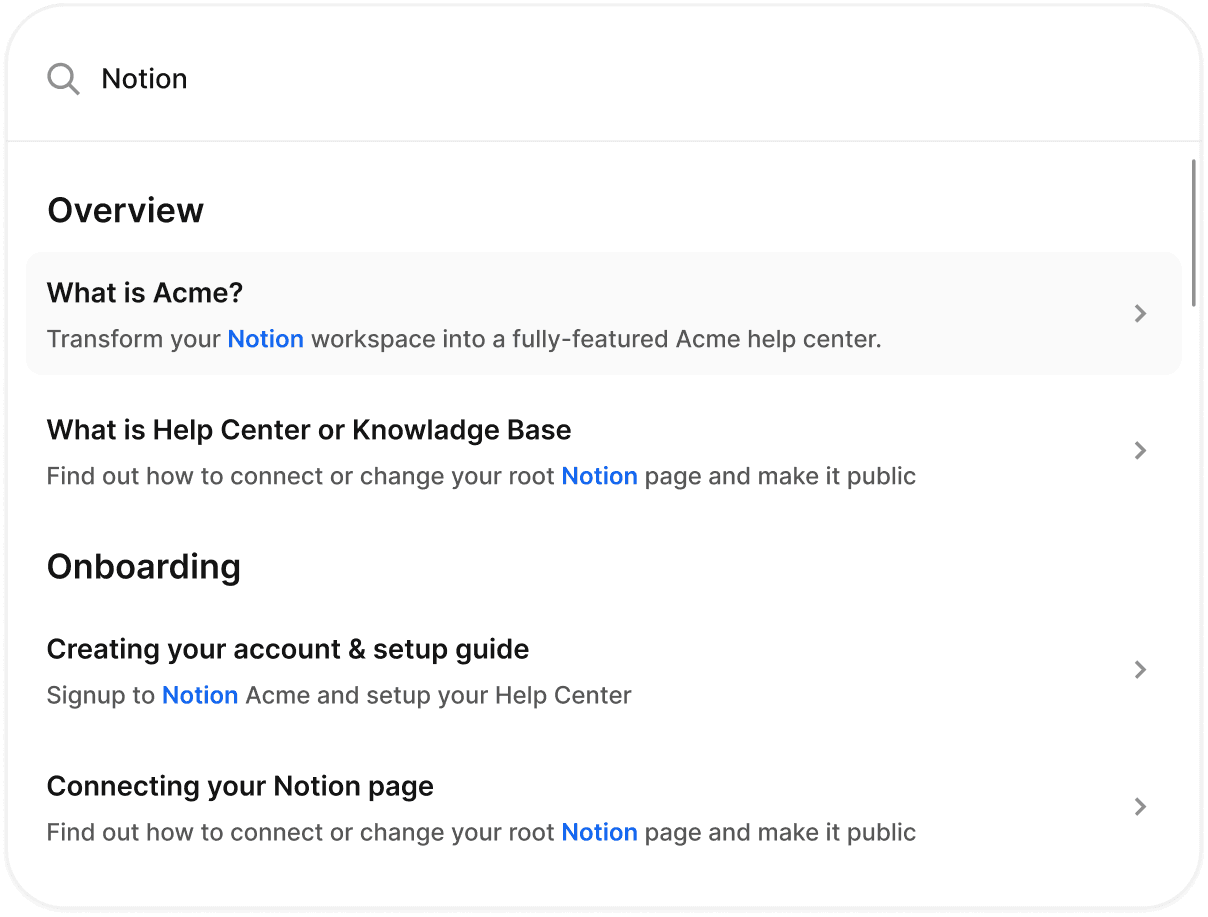Expand the chevron next to 'What is Acme?'
Viewport: 1208px width, 917px height.
[1140, 313]
